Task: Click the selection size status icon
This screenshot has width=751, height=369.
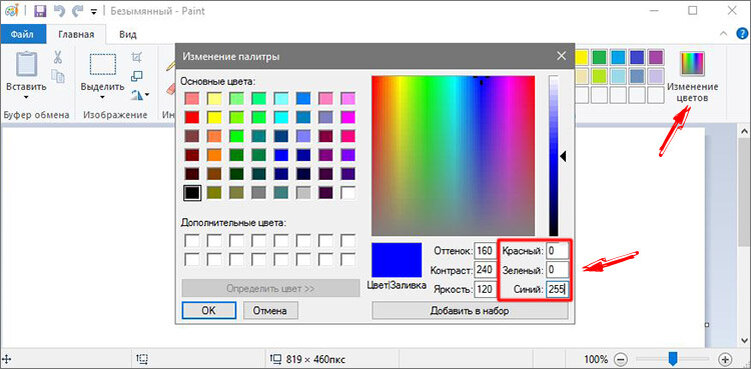Action: coord(143,359)
